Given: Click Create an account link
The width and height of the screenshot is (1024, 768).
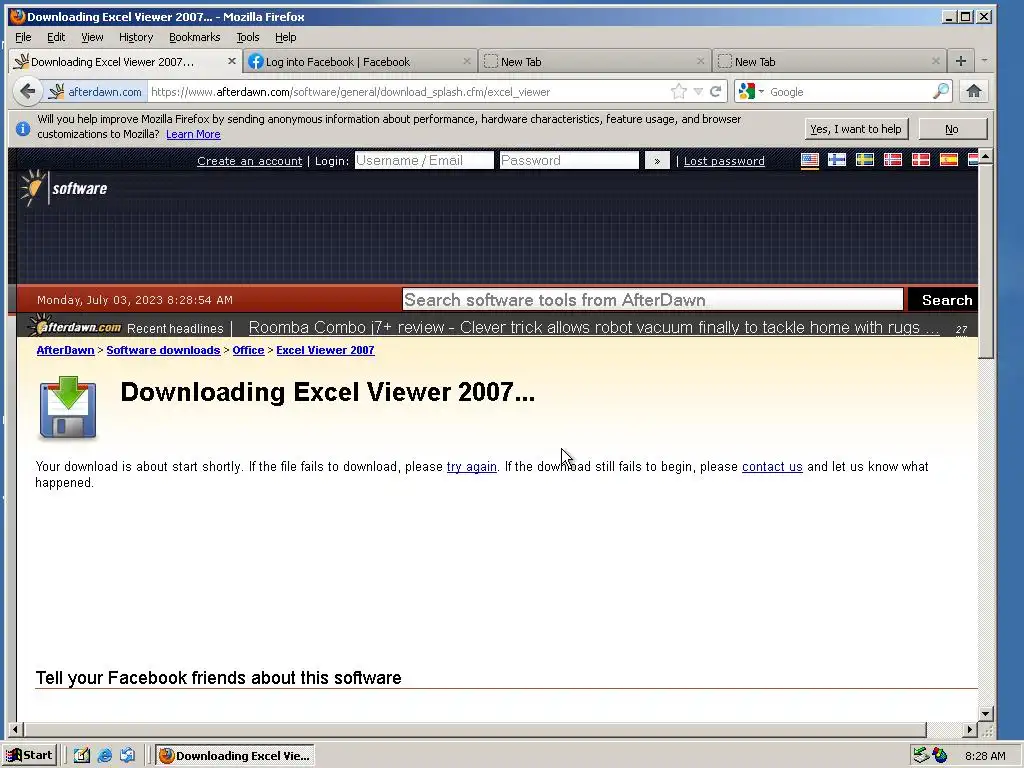Looking at the screenshot, I should tap(249, 161).
